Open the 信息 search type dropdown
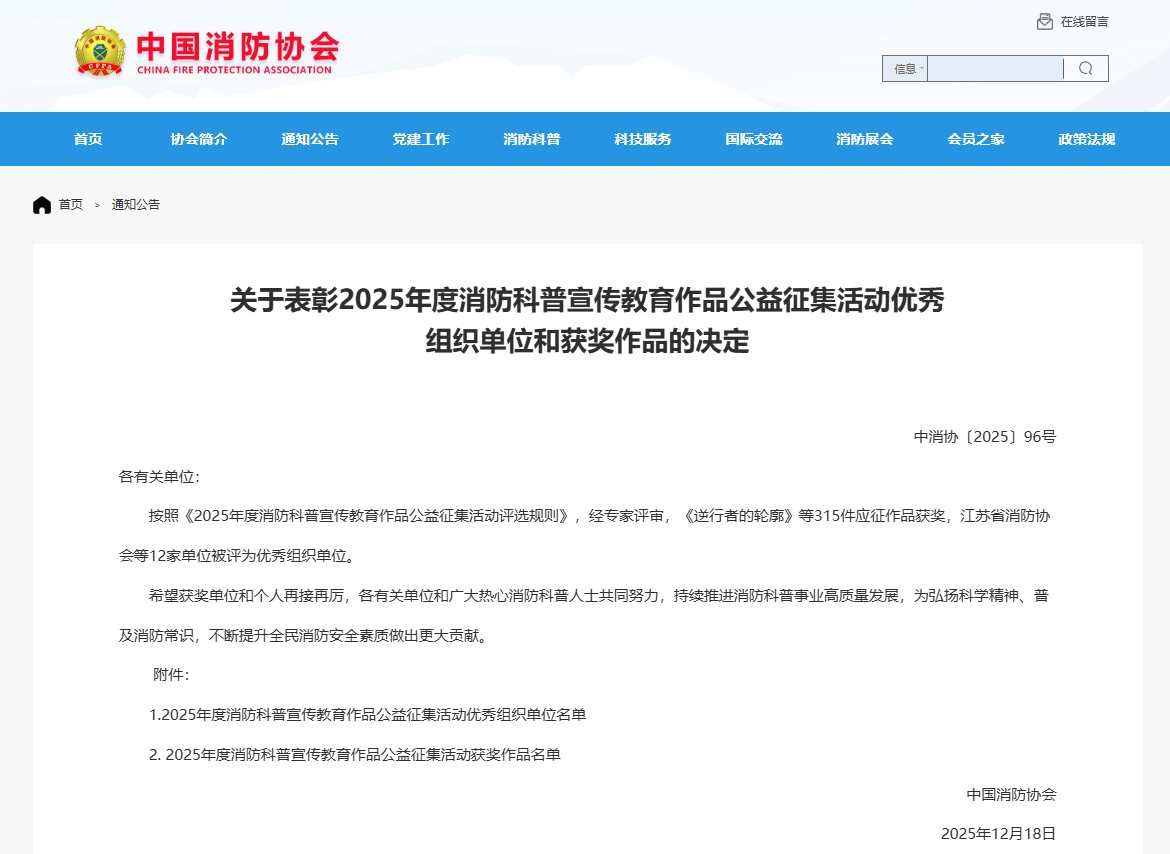This screenshot has height=854, width=1170. tap(906, 69)
